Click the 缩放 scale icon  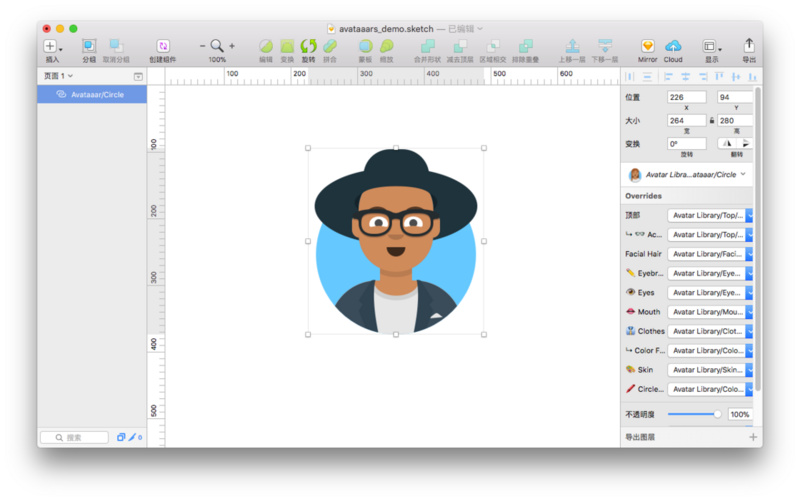(387, 46)
